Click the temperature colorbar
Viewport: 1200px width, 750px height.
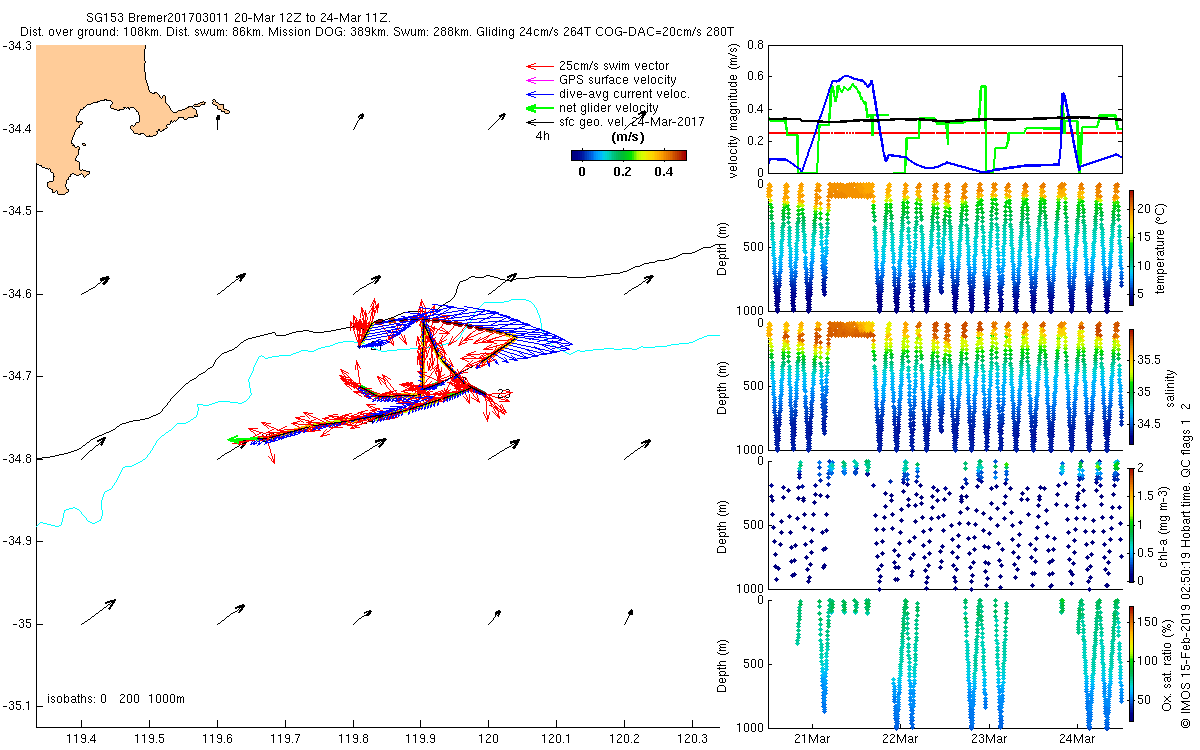click(x=1132, y=252)
